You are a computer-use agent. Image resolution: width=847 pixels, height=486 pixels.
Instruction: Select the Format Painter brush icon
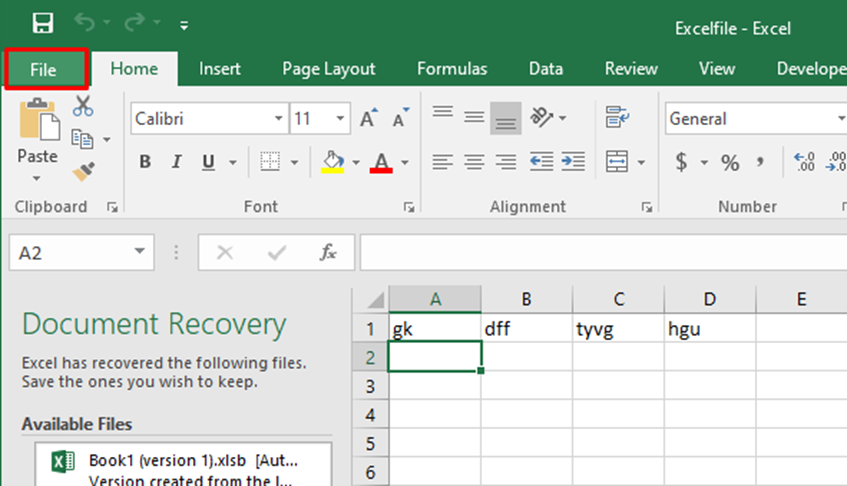[83, 172]
